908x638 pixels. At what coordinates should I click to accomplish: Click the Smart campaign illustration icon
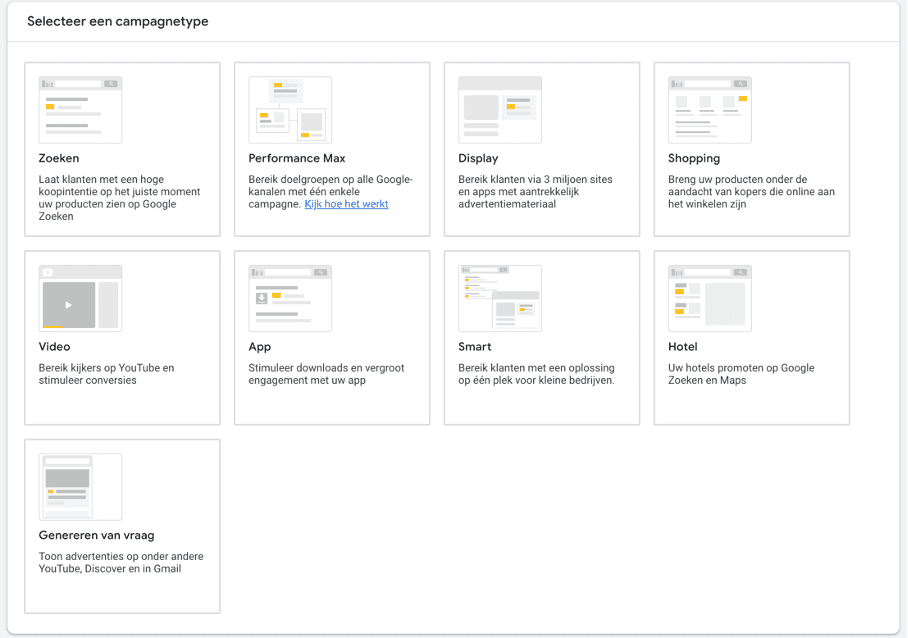pos(500,298)
